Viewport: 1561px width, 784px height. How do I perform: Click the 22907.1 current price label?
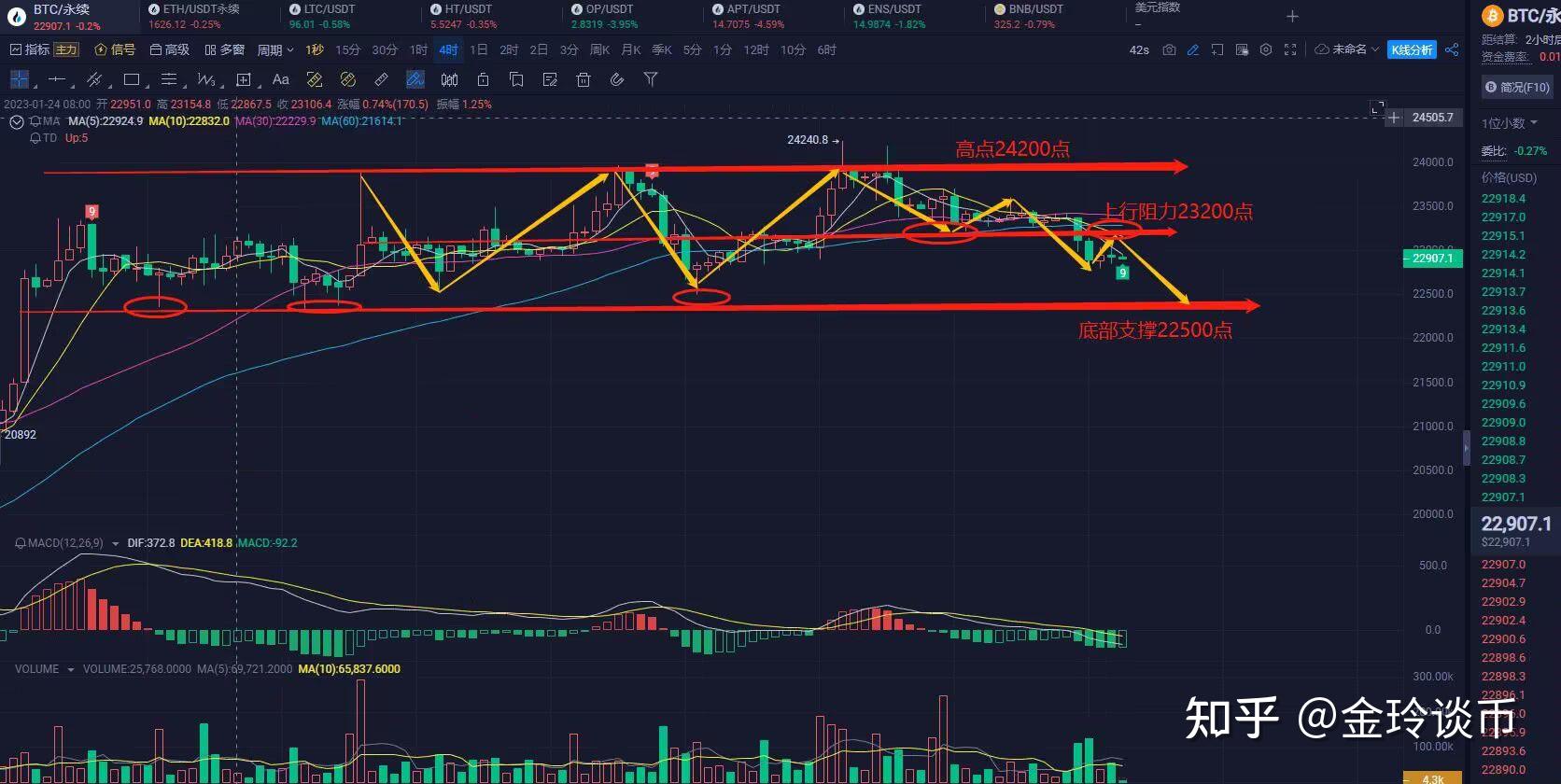click(x=1432, y=258)
